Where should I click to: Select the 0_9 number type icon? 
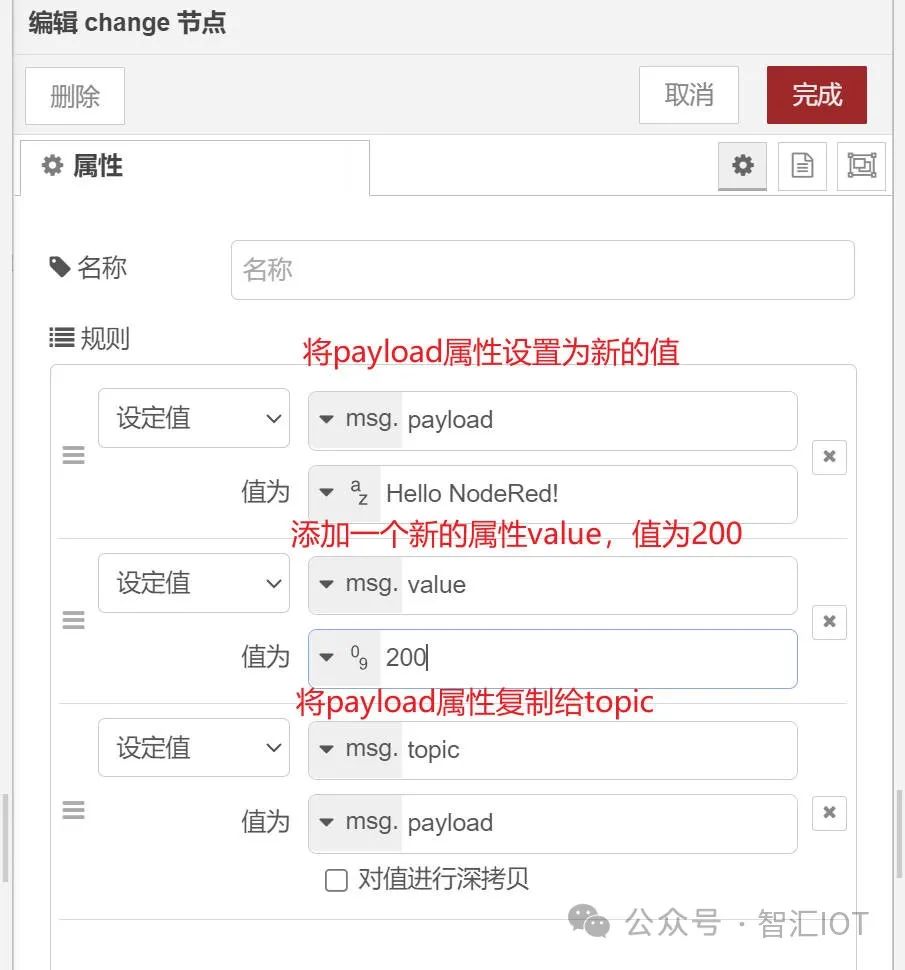357,658
